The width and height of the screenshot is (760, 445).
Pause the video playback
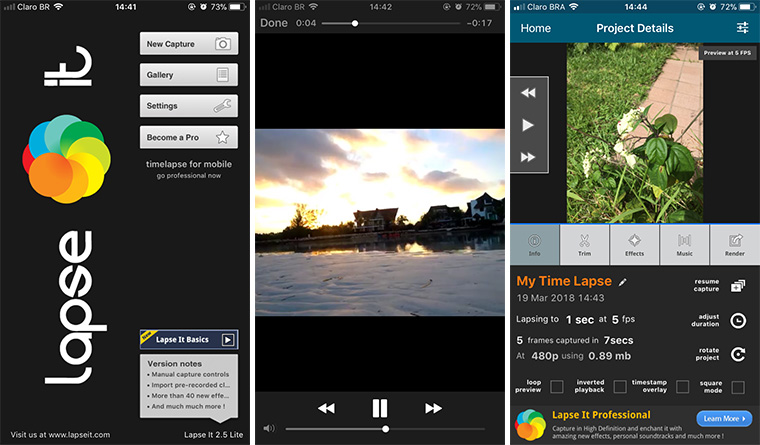380,408
